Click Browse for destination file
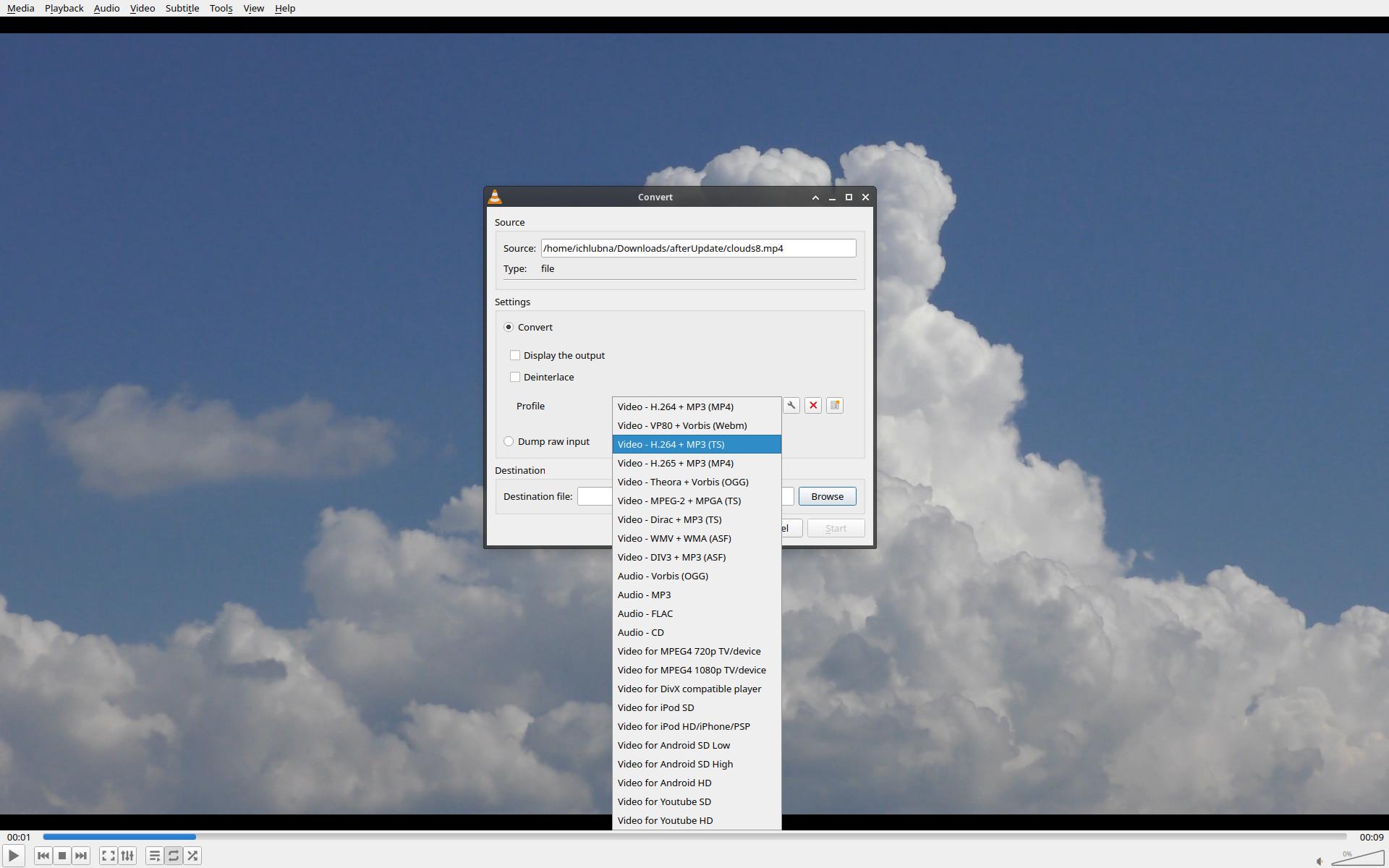This screenshot has width=1389, height=868. (827, 496)
